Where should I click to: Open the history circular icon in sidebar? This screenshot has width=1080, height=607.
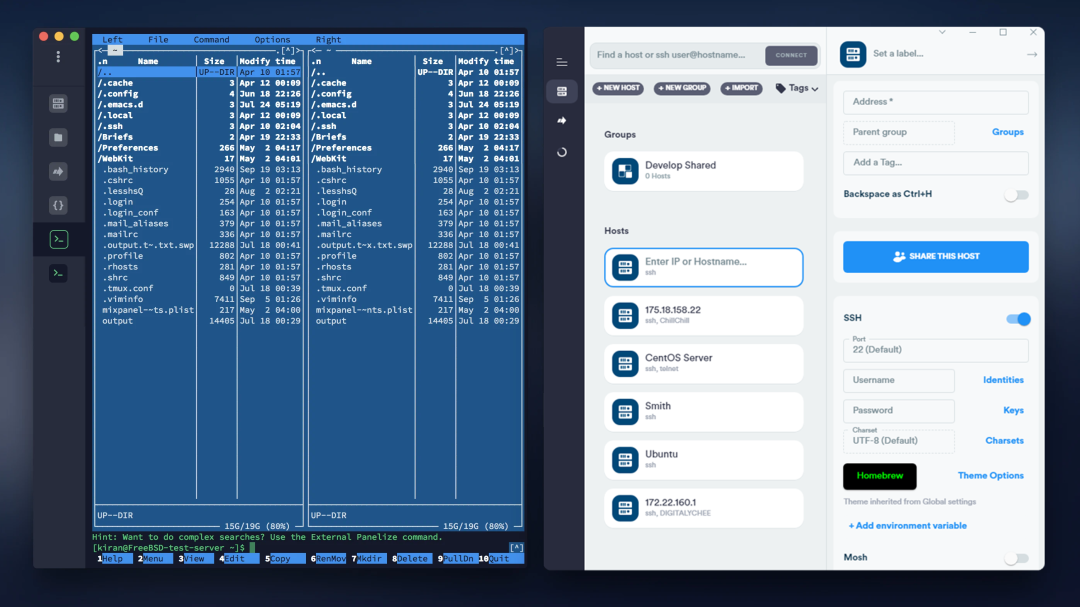562,152
